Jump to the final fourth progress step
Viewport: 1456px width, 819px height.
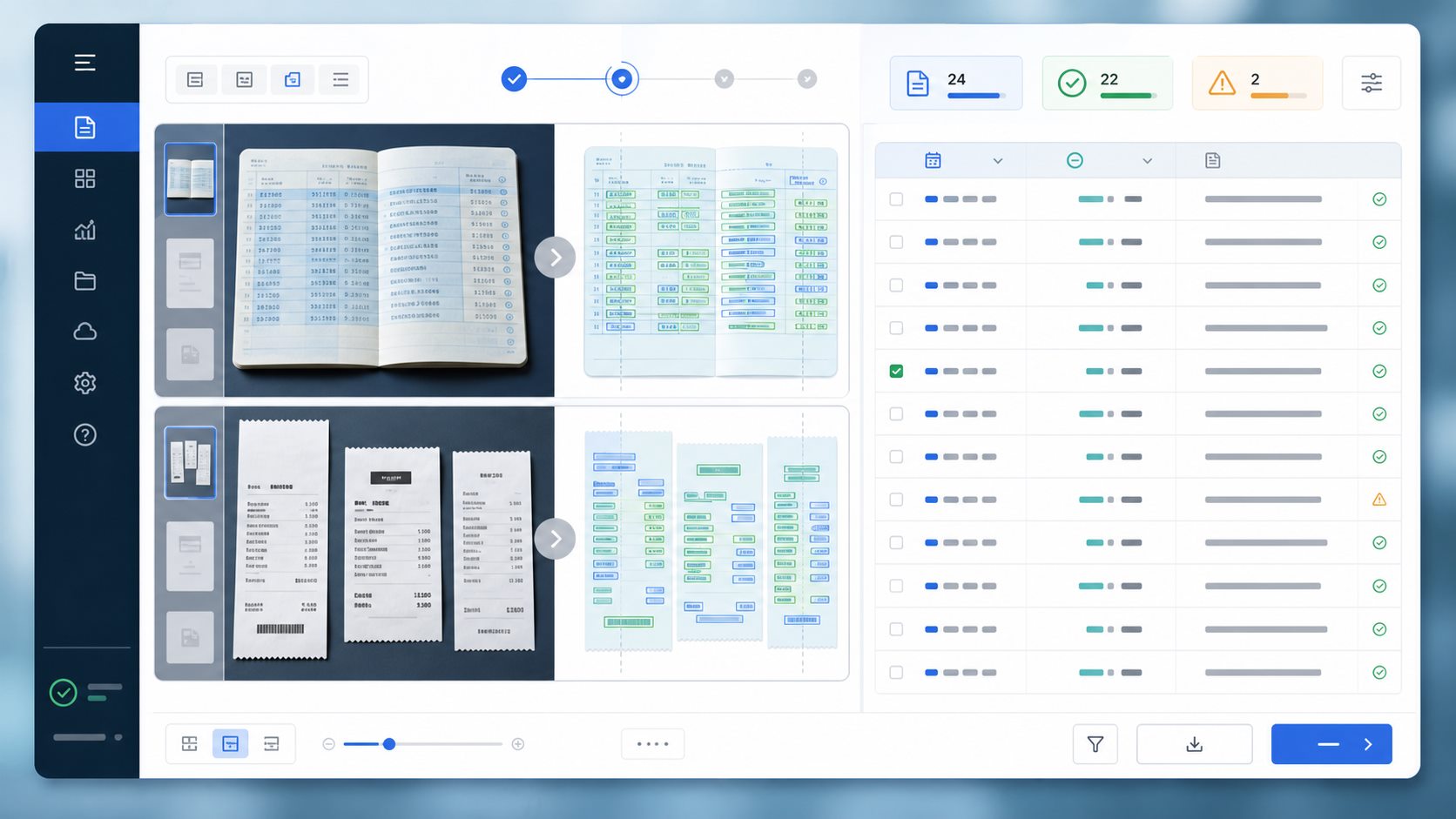point(807,79)
